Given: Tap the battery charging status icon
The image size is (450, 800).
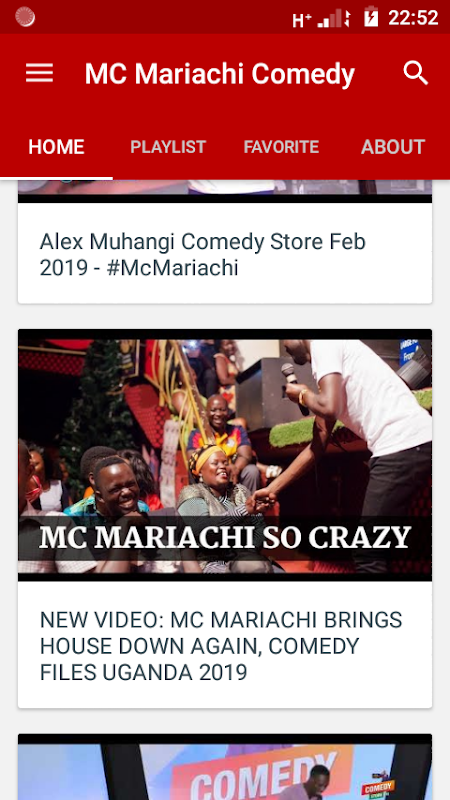Looking at the screenshot, I should (371, 17).
